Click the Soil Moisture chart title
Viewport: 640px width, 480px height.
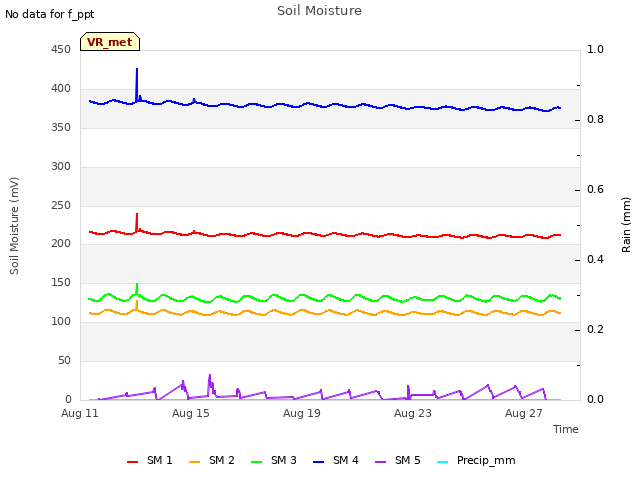[x=319, y=11]
